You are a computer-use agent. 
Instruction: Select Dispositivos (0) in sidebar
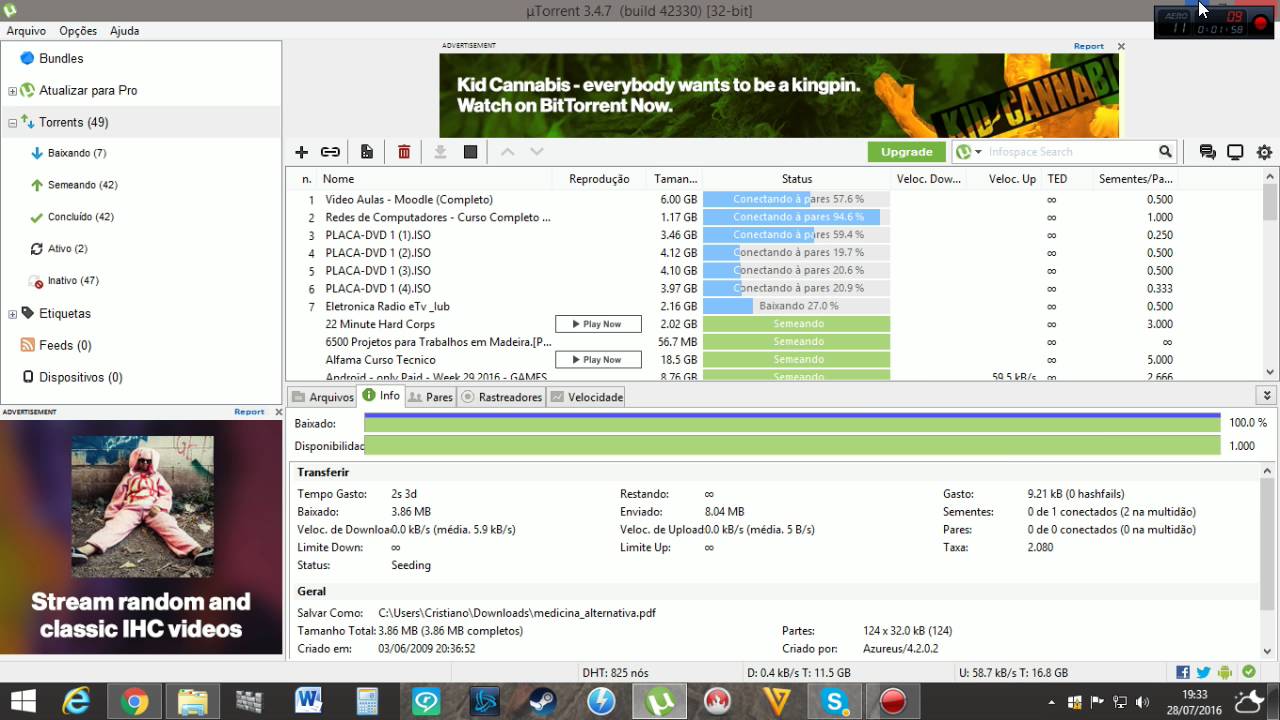point(80,377)
